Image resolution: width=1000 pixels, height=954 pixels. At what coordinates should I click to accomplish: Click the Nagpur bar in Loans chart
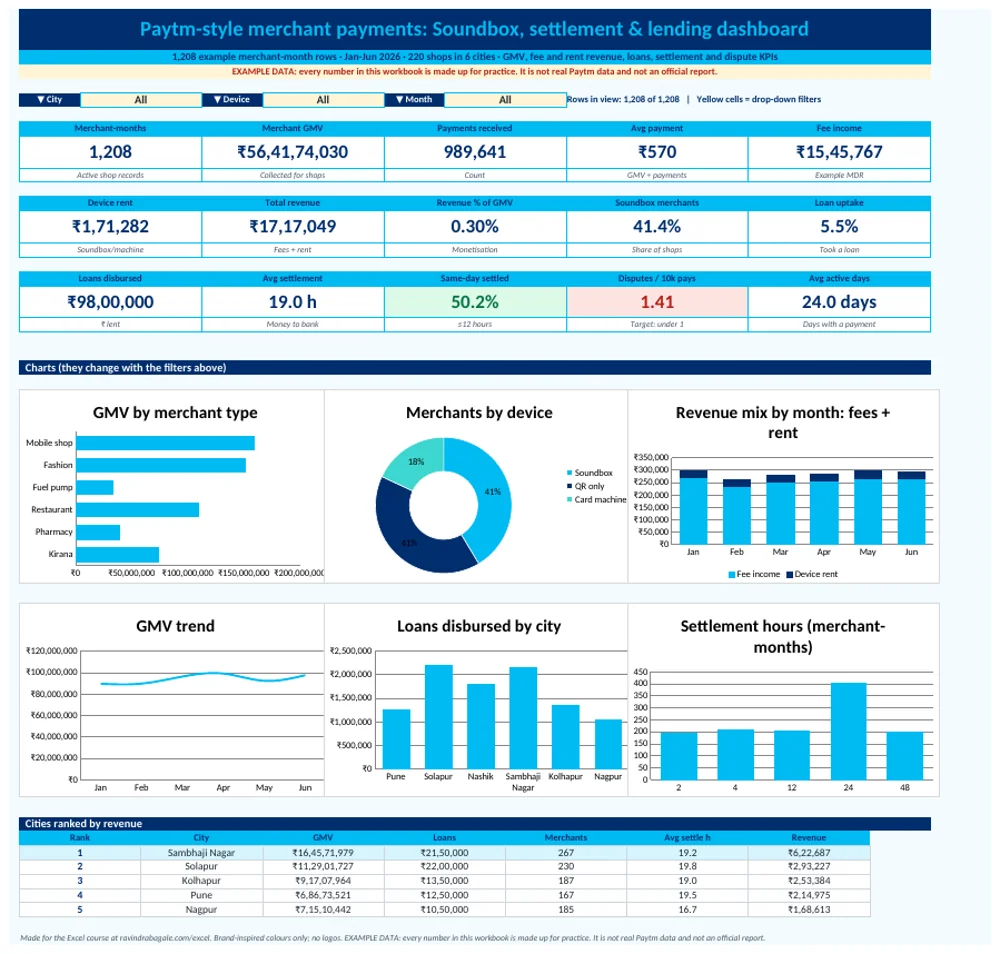tap(608, 744)
